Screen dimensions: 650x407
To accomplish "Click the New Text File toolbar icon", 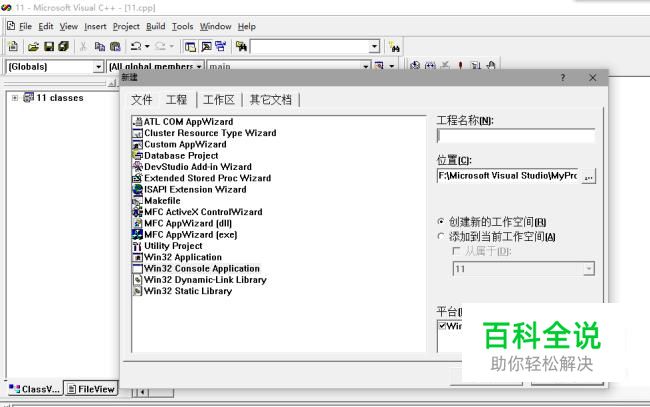I will click(x=13, y=46).
